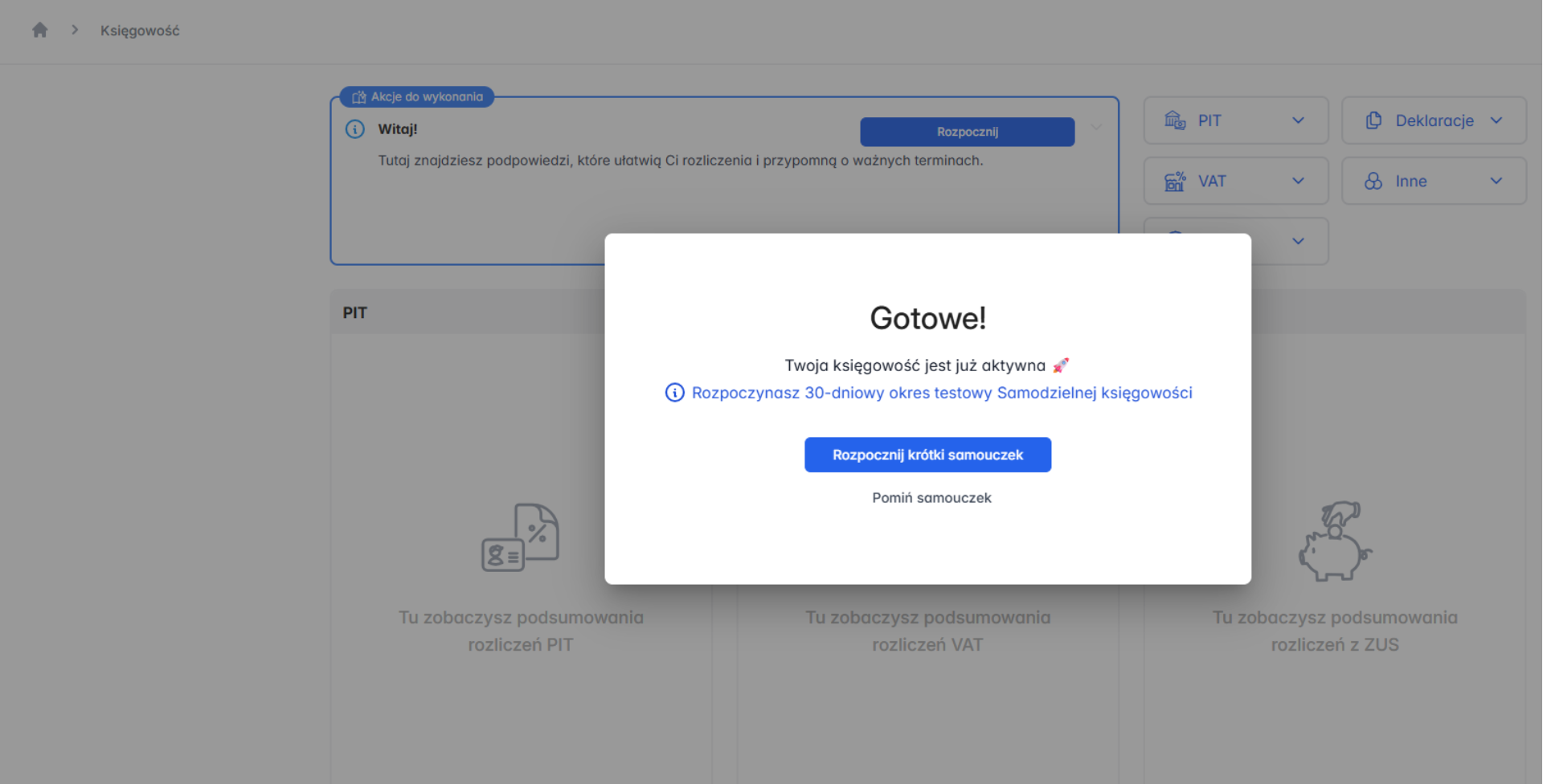Skip the tutorial via Pomiń samouczek
Image resolution: width=1543 pixels, height=784 pixels.
click(x=931, y=498)
